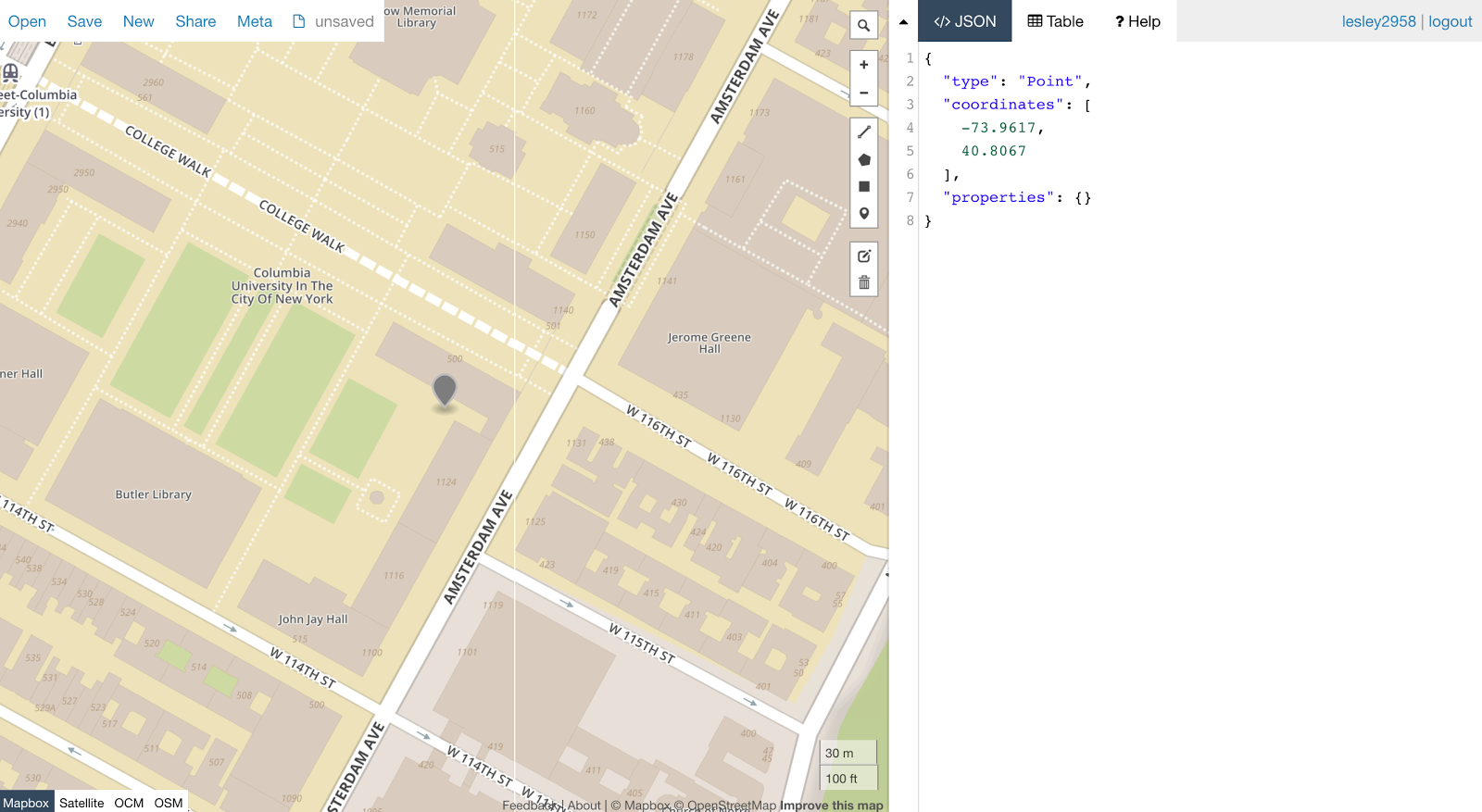
Task: Open the map search tool
Action: coord(863,25)
